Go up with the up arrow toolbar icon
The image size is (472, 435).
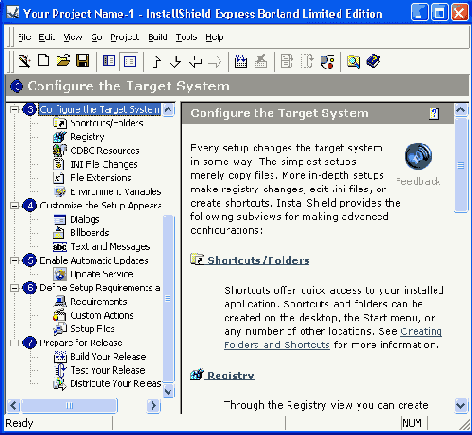point(157,62)
